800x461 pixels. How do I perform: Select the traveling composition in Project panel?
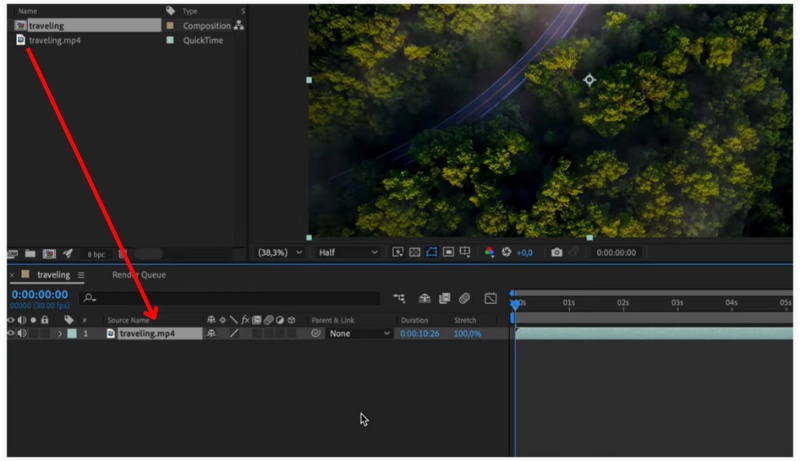coord(46,25)
